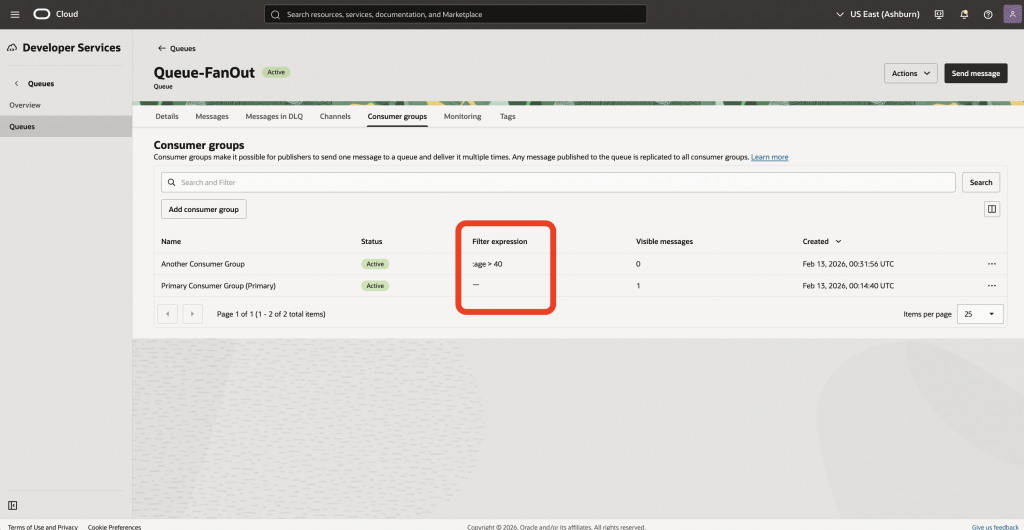Select Queues item in the sidebar list
This screenshot has width=1024, height=530.
click(66, 127)
